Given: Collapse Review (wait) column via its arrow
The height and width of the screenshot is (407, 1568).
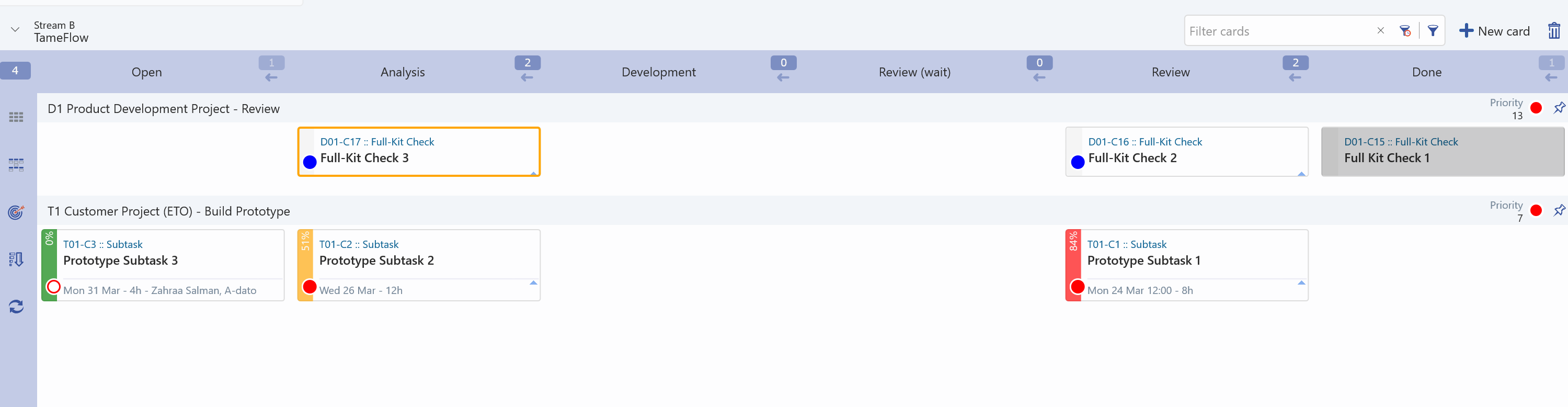Looking at the screenshot, I should click(x=1039, y=77).
